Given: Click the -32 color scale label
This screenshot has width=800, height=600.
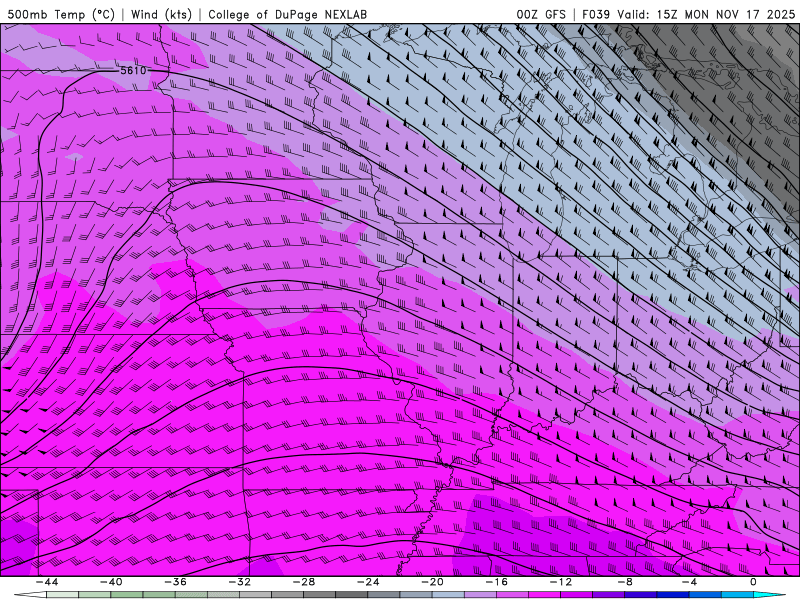Looking at the screenshot, I should point(239,582).
